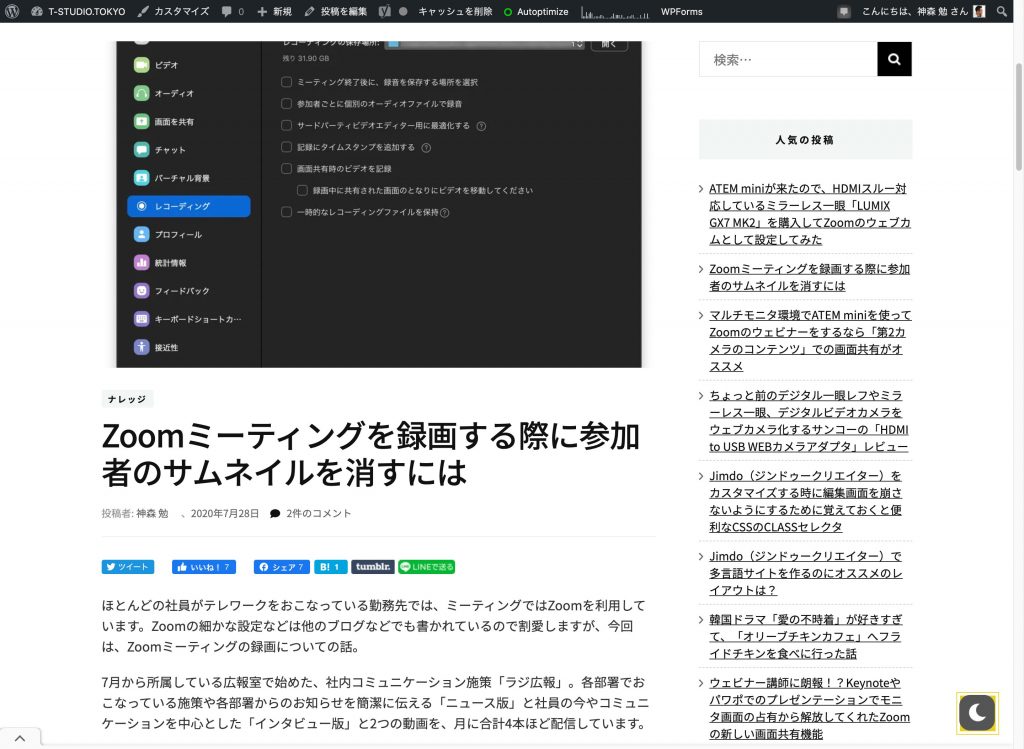Open the site stats graph in admin bar

point(615,11)
